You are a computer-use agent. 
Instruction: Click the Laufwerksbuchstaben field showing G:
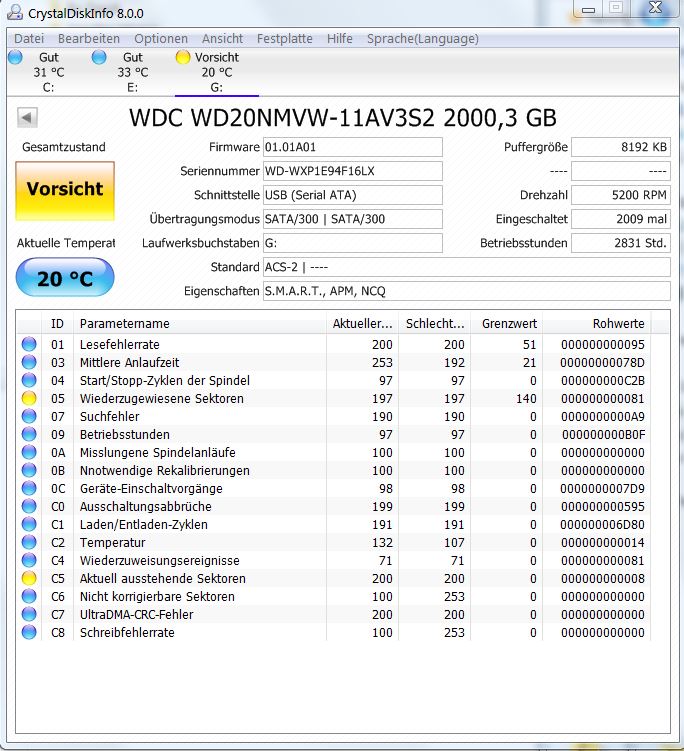tap(353, 243)
